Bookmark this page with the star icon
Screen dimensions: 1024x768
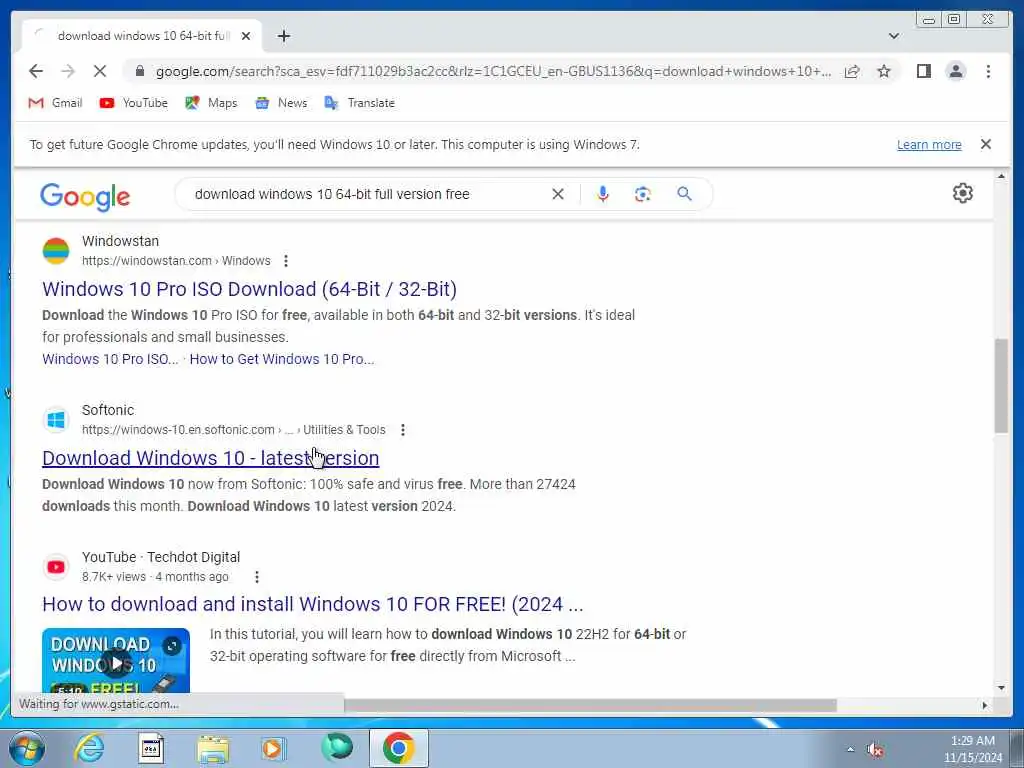(884, 71)
